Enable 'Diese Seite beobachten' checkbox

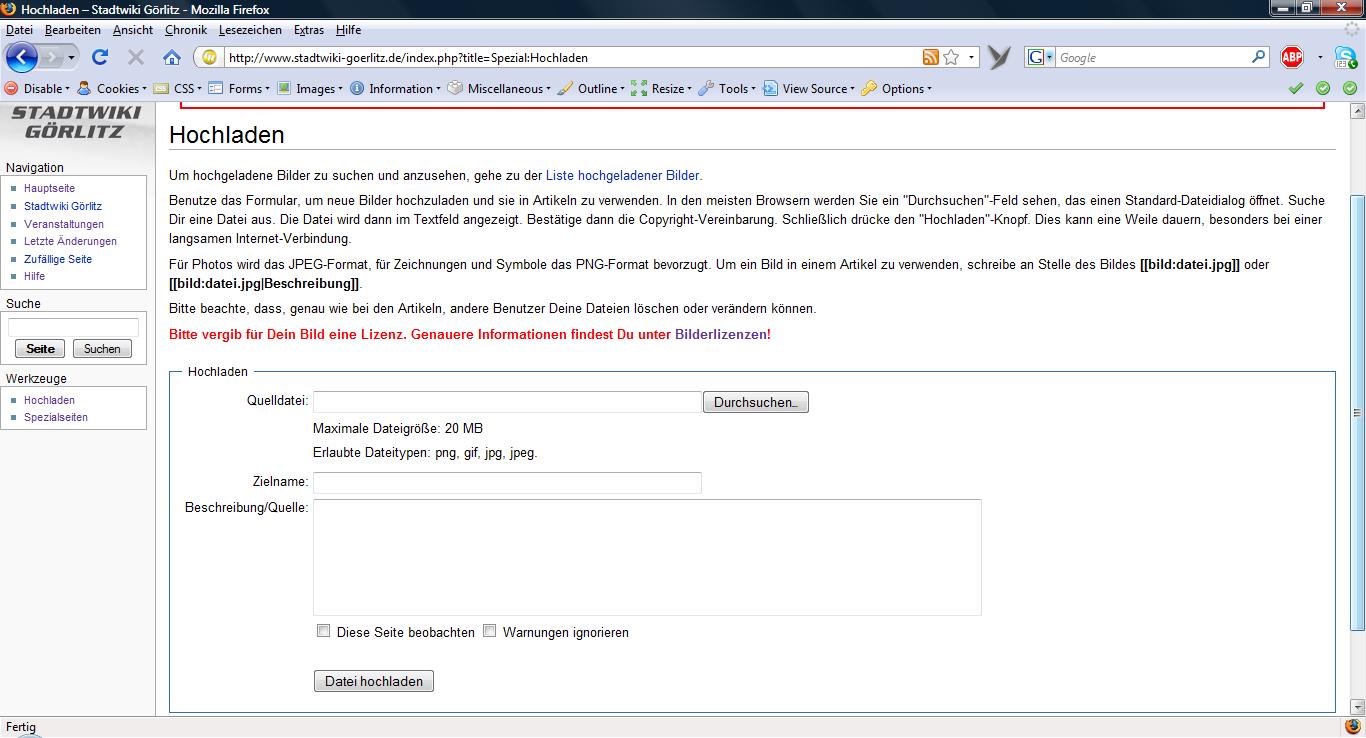pyautogui.click(x=323, y=631)
